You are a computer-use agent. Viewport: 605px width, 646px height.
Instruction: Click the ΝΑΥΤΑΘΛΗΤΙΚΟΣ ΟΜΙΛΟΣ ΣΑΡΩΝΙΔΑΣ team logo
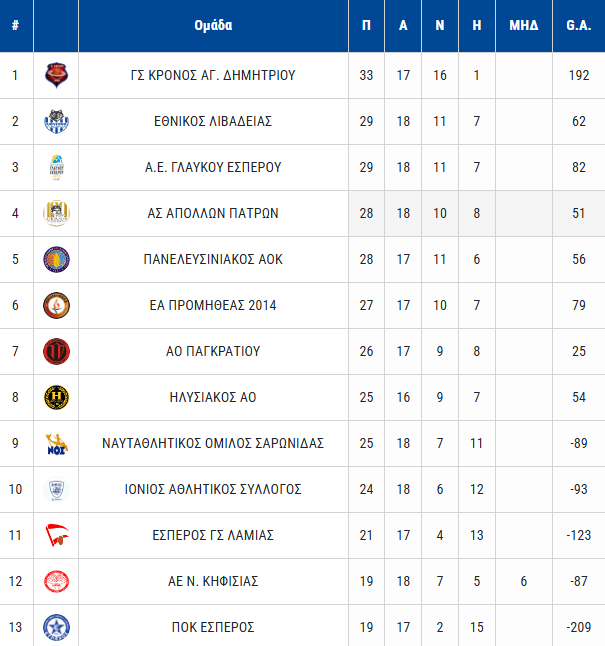pos(56,443)
